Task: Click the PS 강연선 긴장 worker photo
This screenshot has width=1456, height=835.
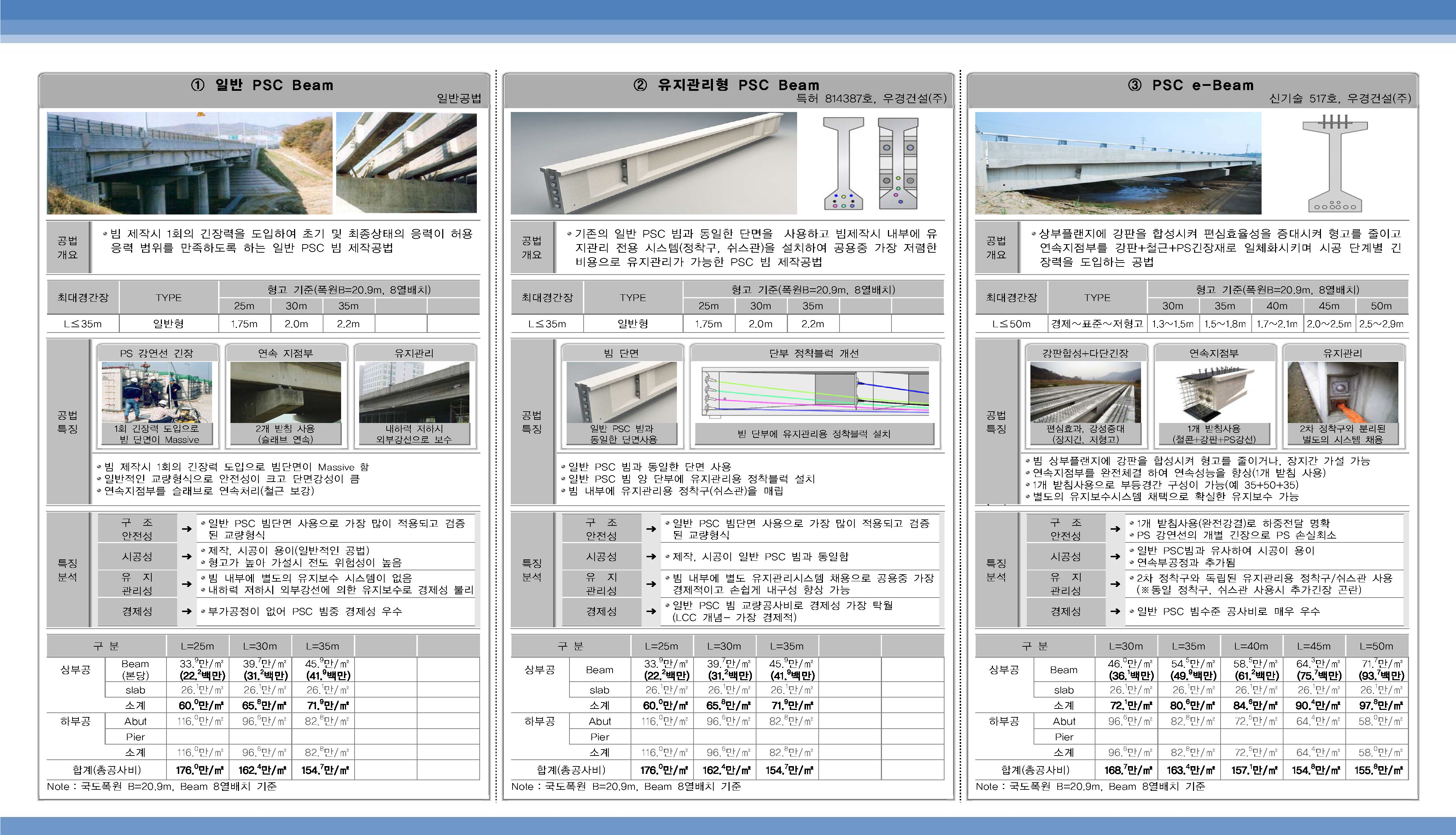Action: (157, 392)
